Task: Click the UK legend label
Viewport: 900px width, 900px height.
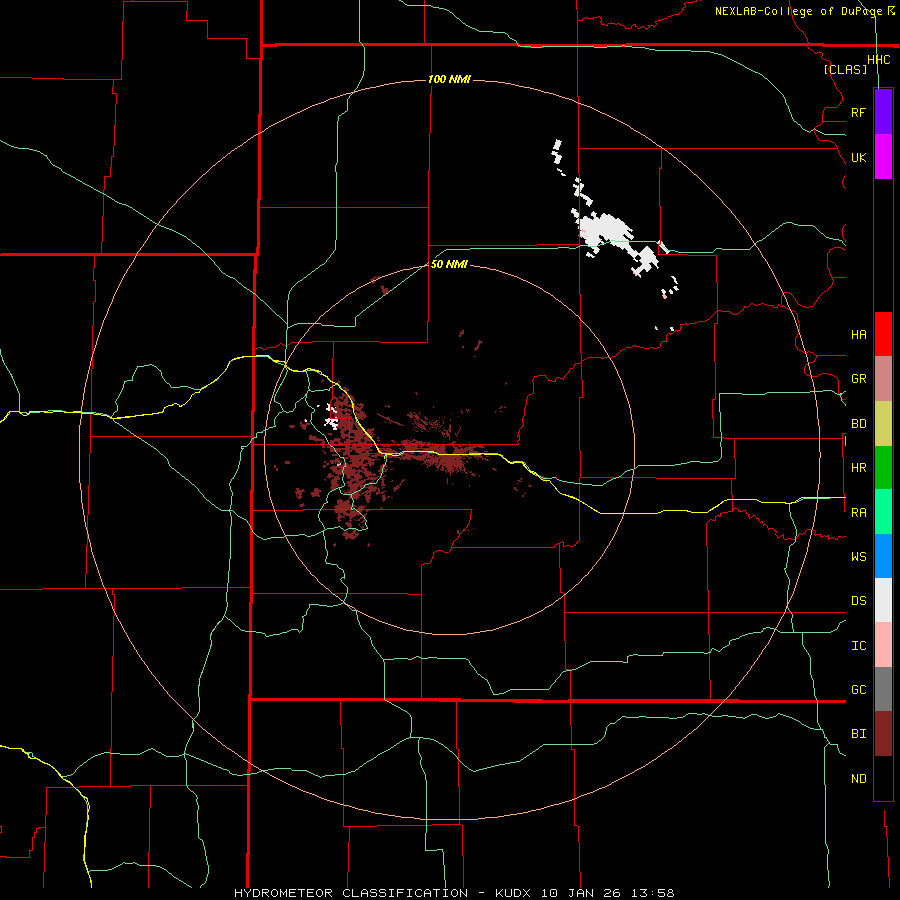Action: pos(858,157)
